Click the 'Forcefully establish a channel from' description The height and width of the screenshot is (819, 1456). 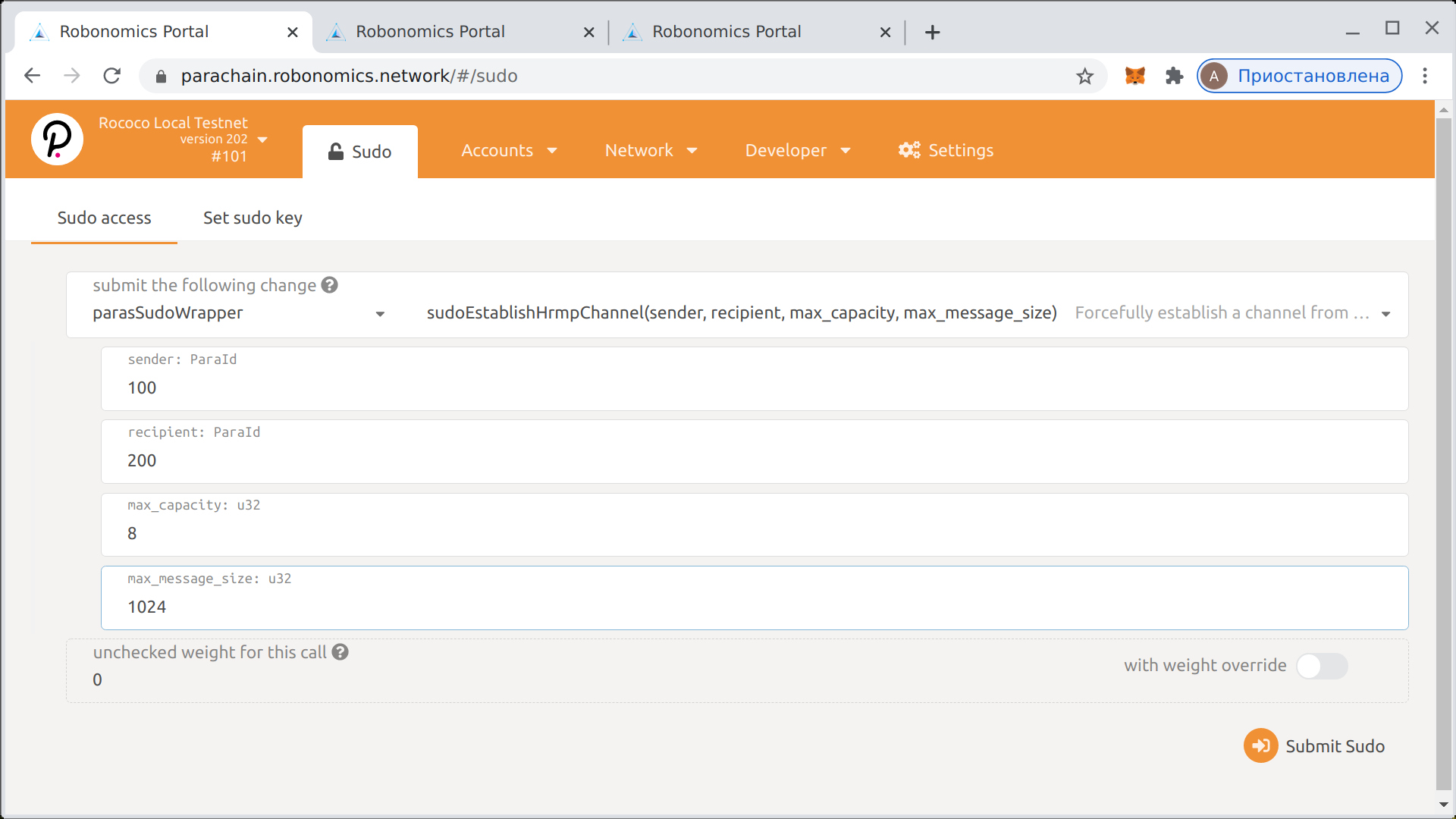pos(1222,312)
